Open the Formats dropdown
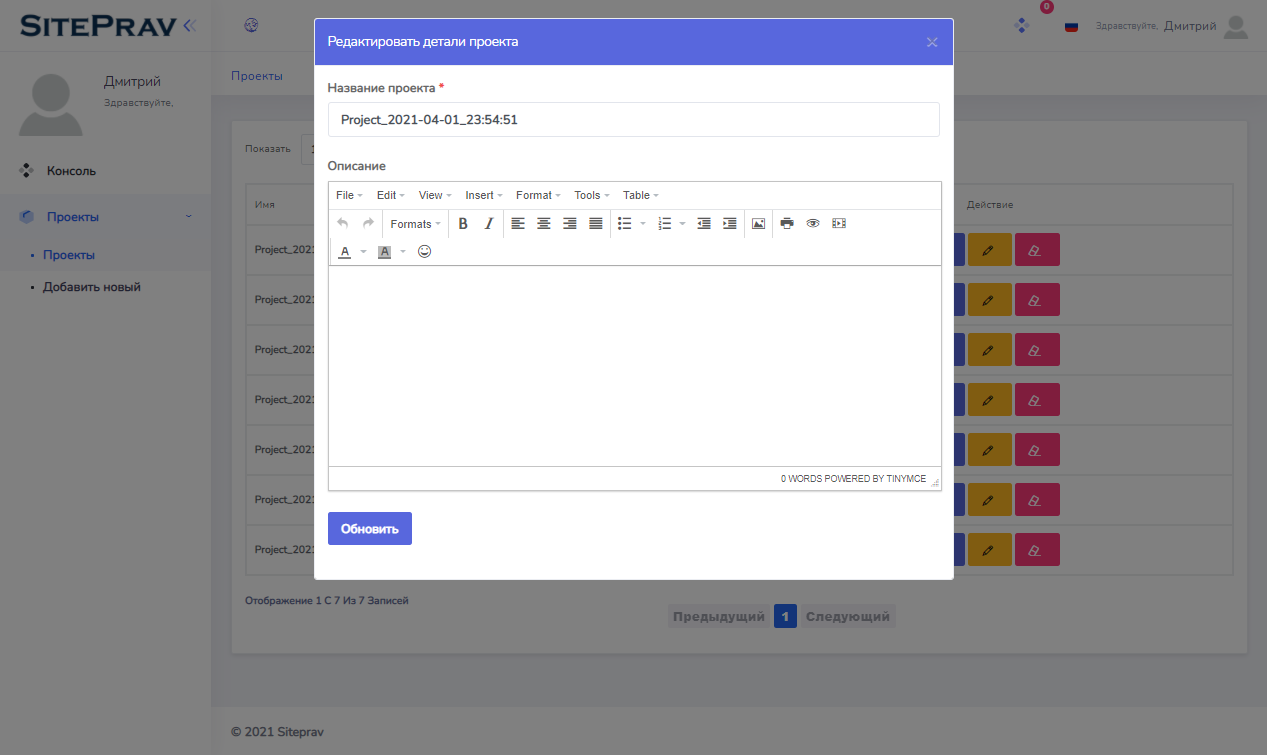This screenshot has height=755, width=1267. [x=415, y=224]
